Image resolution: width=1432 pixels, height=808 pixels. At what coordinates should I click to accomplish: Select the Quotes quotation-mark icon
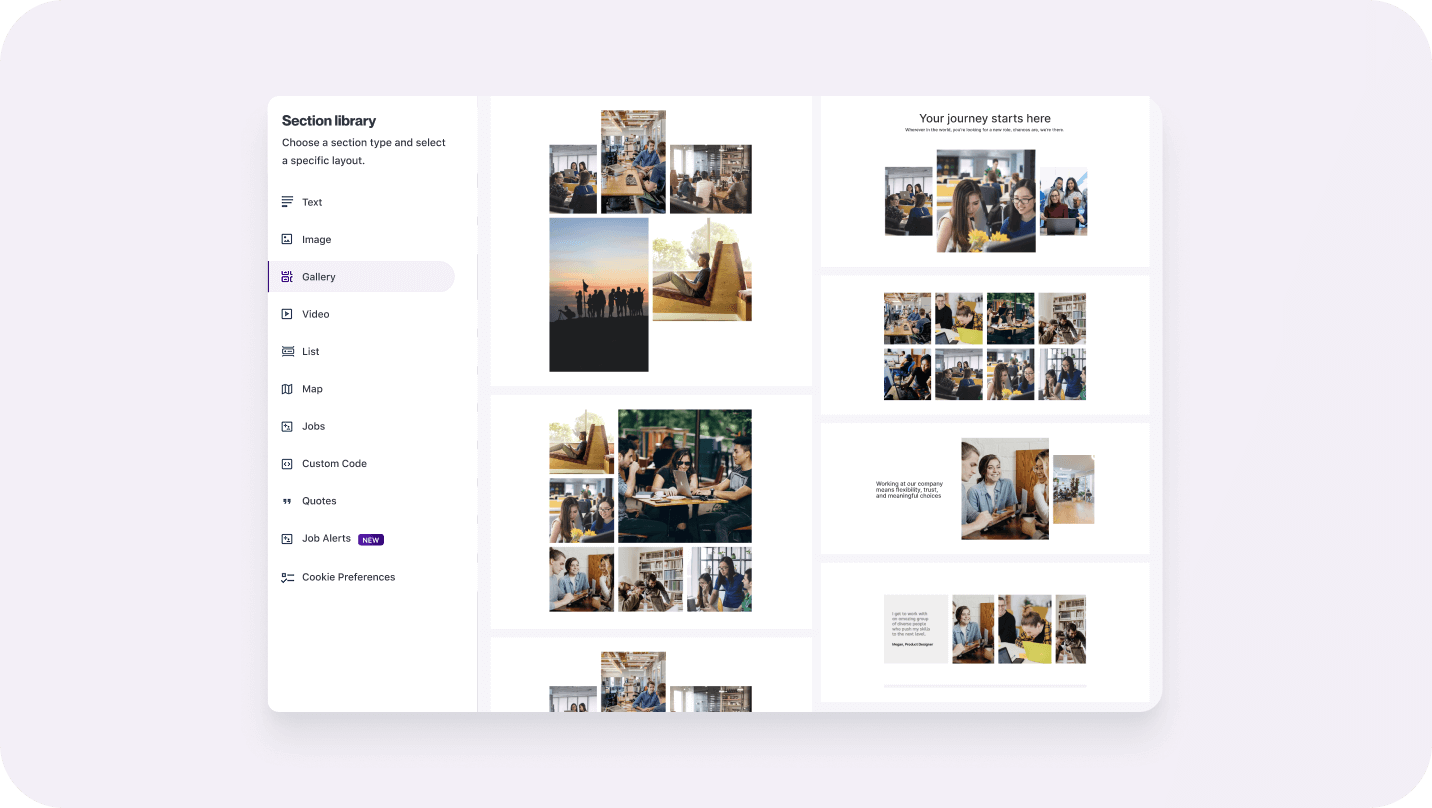(x=287, y=500)
